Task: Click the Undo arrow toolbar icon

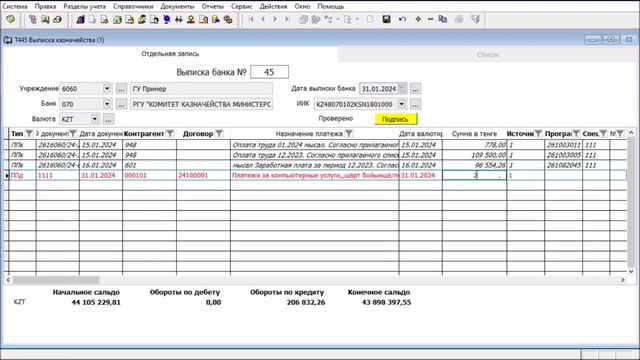Action: tap(402, 19)
